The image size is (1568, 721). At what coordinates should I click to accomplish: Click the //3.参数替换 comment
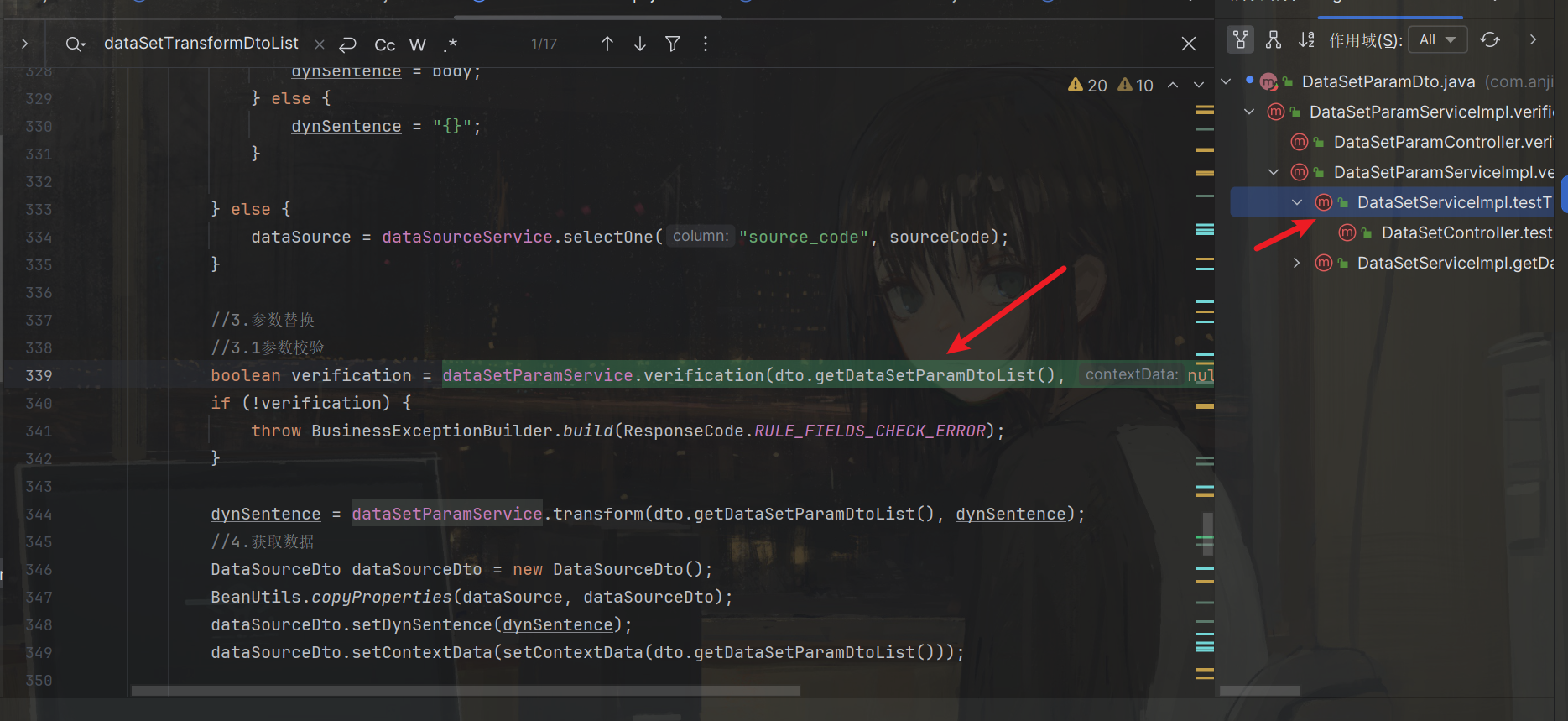tap(263, 320)
